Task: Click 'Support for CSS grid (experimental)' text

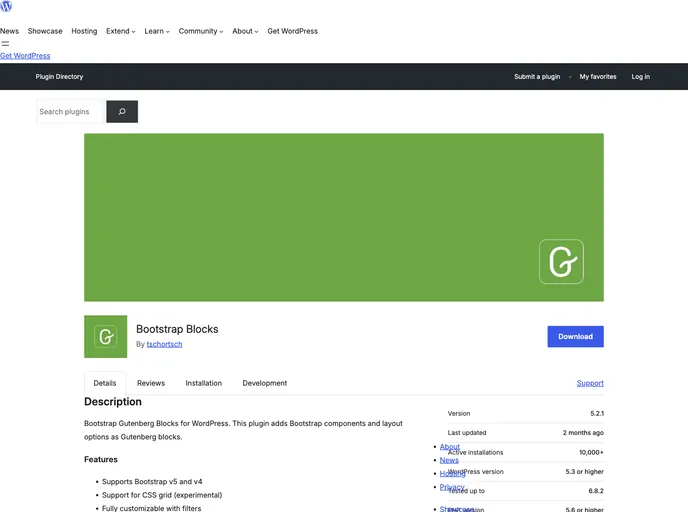Action: click(x=162, y=495)
